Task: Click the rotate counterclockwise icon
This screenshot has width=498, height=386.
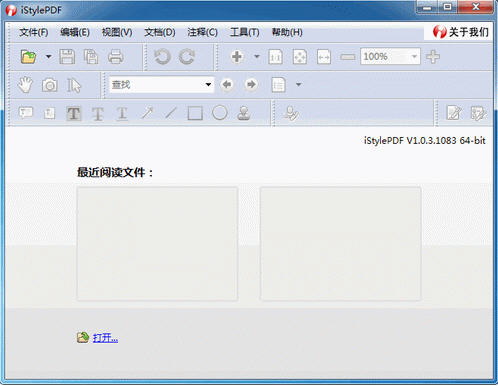Action: click(162, 57)
